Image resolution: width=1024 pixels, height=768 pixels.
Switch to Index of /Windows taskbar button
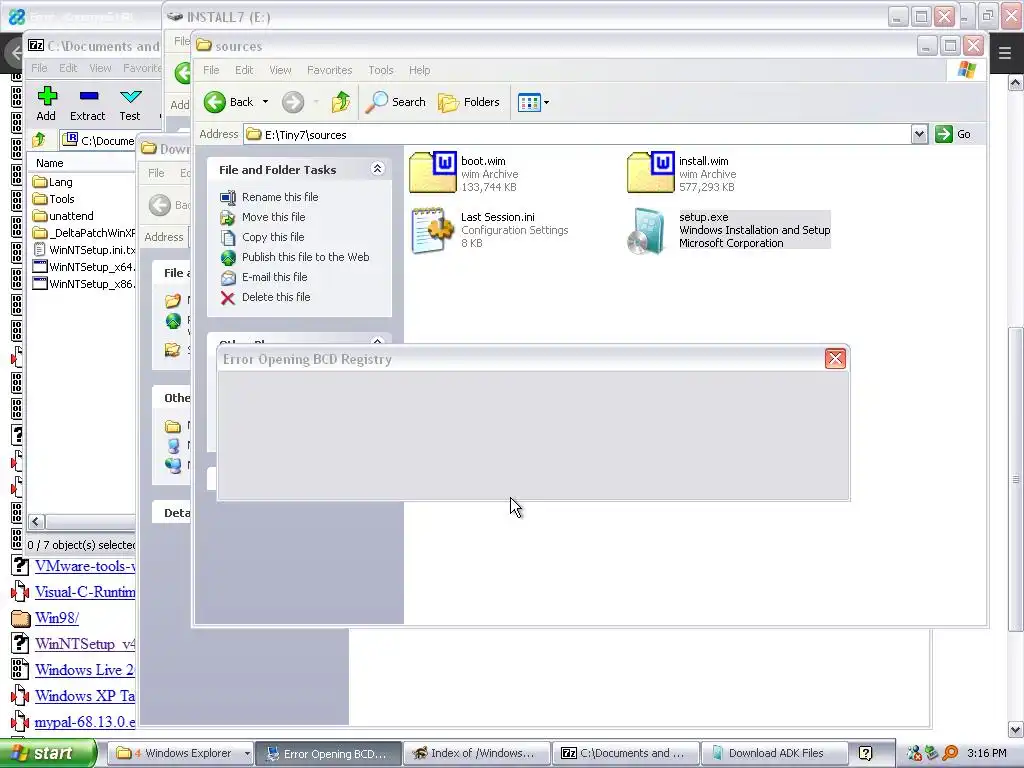pos(476,753)
